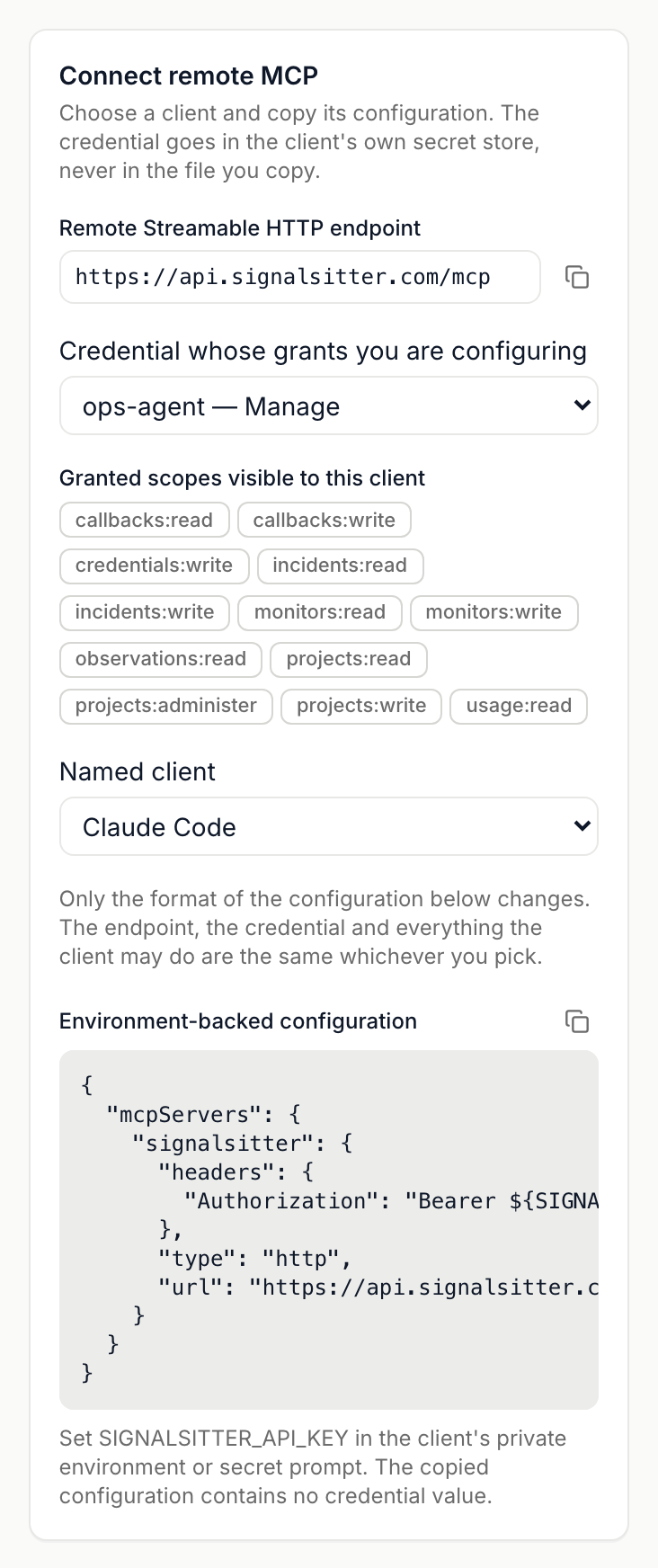Click the usage:read scope chip
This screenshot has height=1568, width=658.
[519, 706]
